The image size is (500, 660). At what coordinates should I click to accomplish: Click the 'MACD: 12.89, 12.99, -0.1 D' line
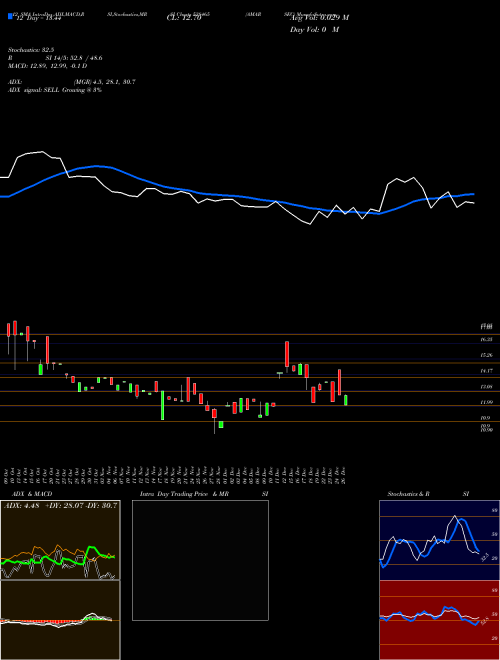[x=48, y=66]
